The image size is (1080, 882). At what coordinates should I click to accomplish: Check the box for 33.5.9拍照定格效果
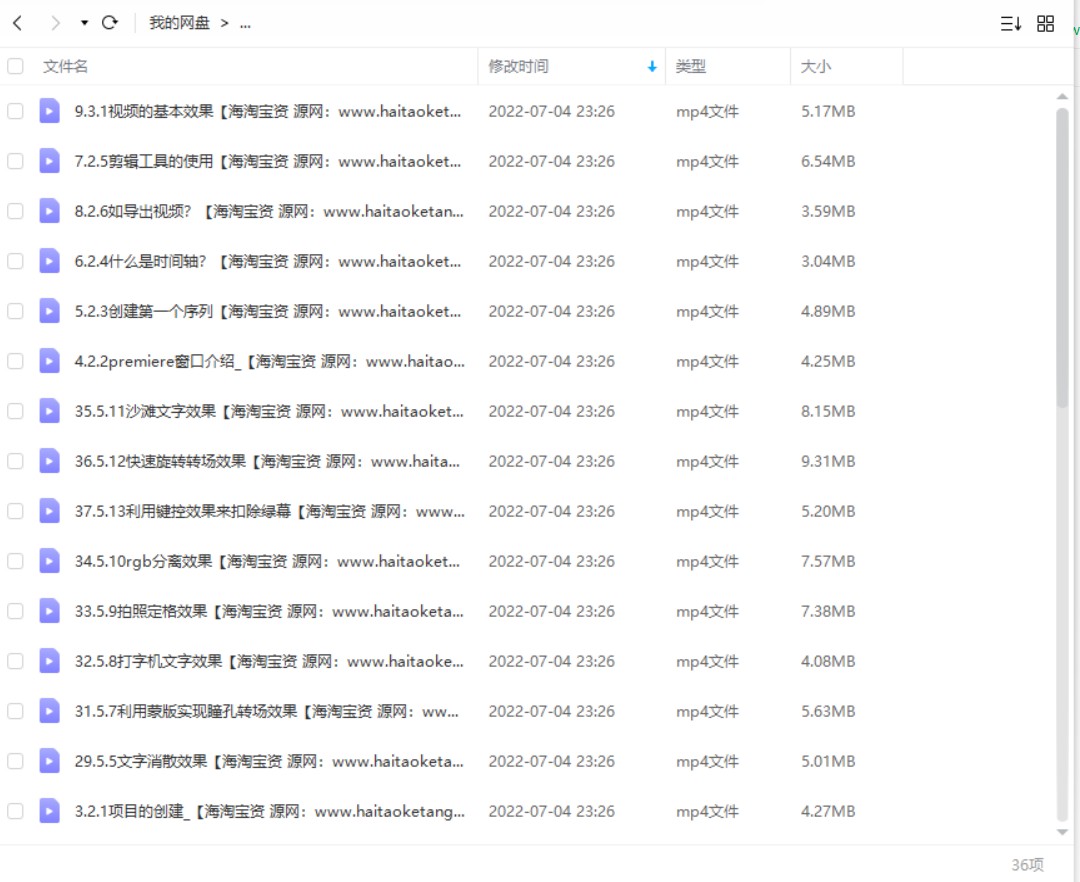tap(15, 611)
